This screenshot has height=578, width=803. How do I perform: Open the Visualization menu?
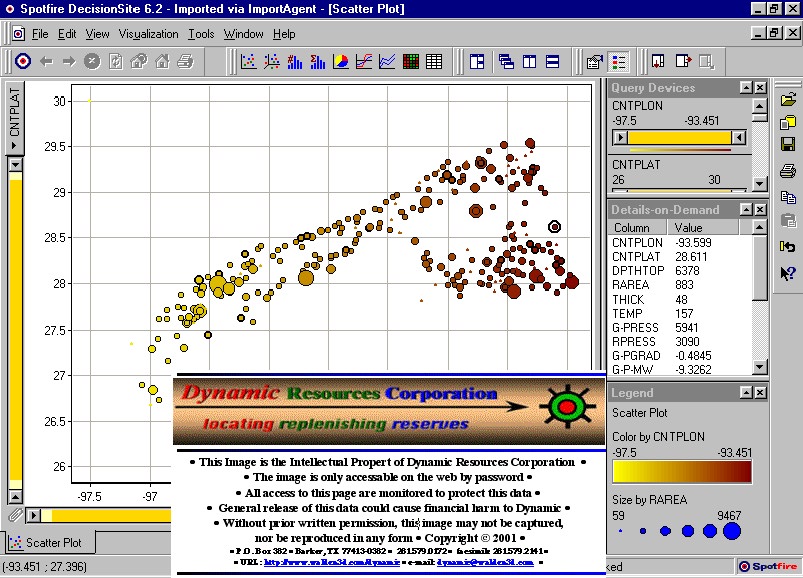pyautogui.click(x=148, y=34)
